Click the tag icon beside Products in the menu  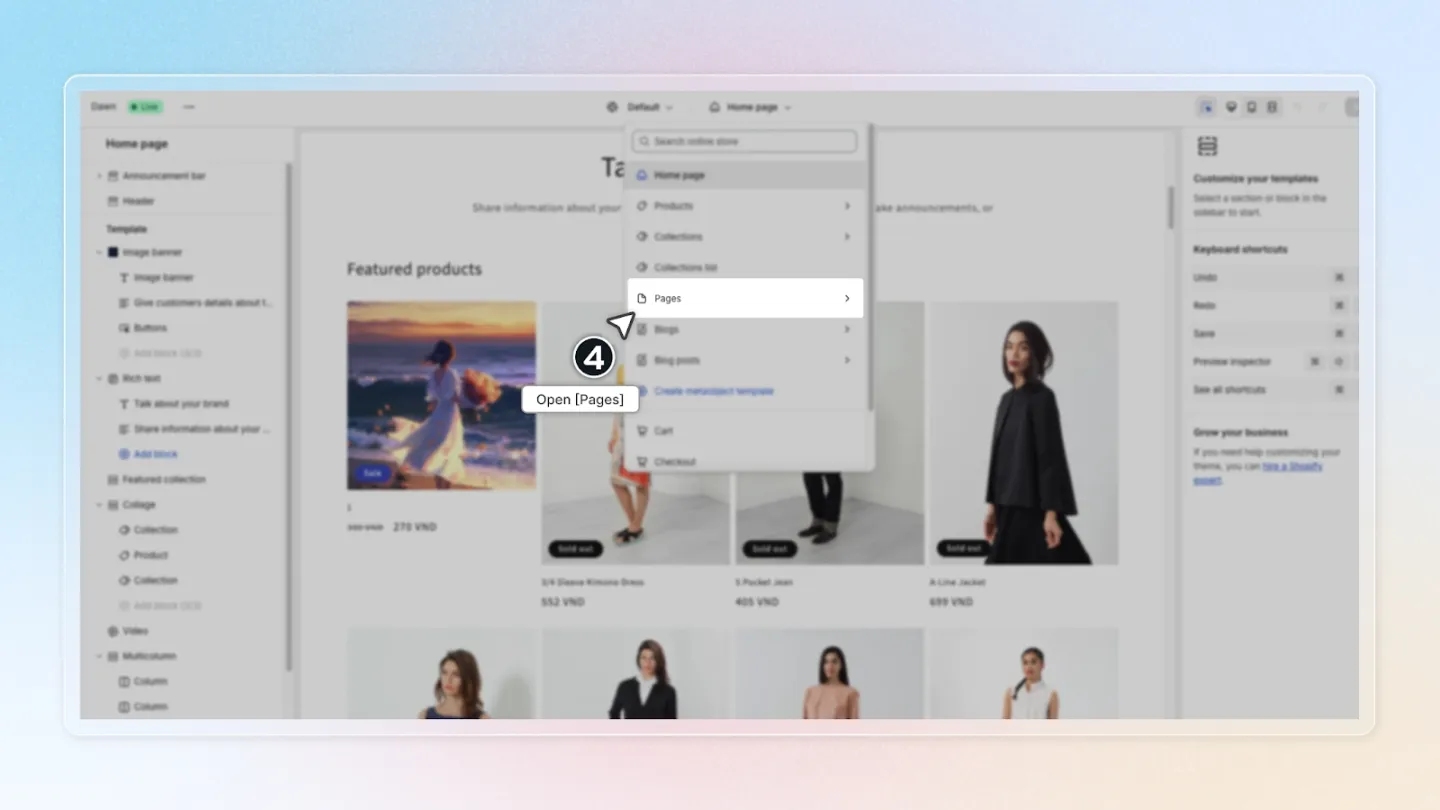pos(642,206)
